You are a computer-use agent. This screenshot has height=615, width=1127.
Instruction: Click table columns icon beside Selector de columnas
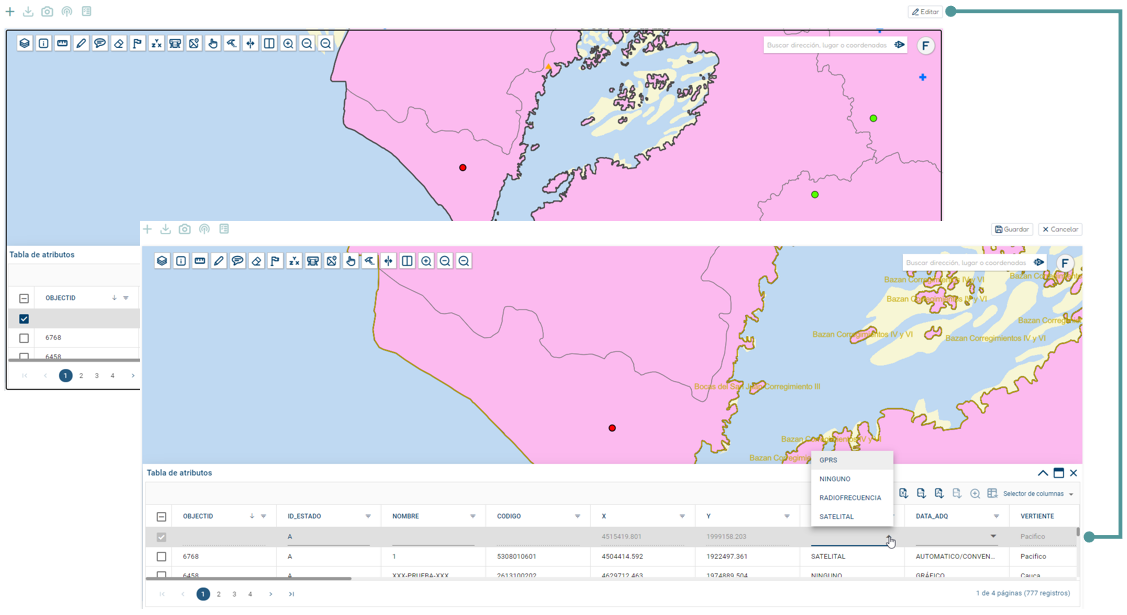[x=993, y=494]
